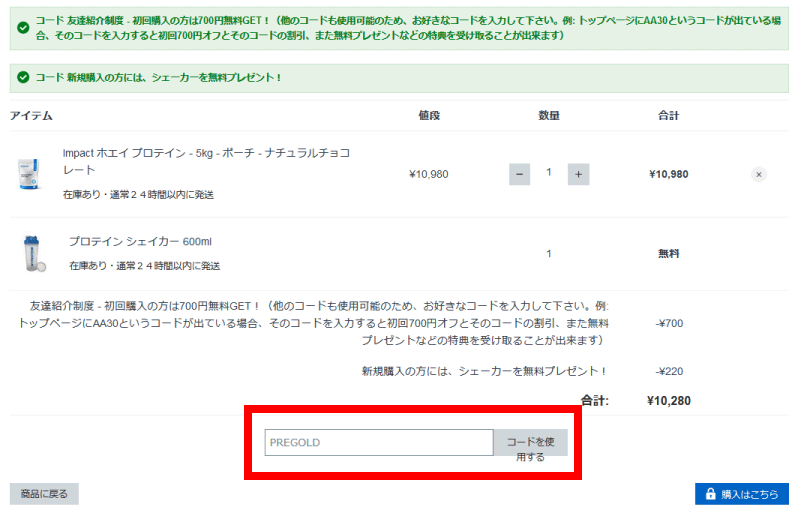
Task: Apply code with コードを使用する button
Action: pyautogui.click(x=530, y=442)
